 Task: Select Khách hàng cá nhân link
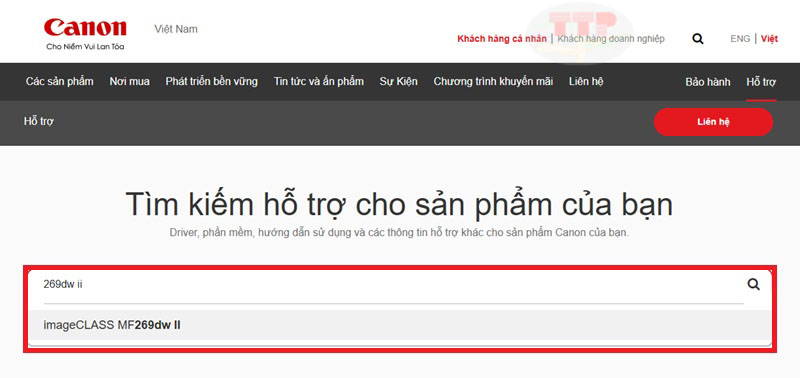point(502,39)
